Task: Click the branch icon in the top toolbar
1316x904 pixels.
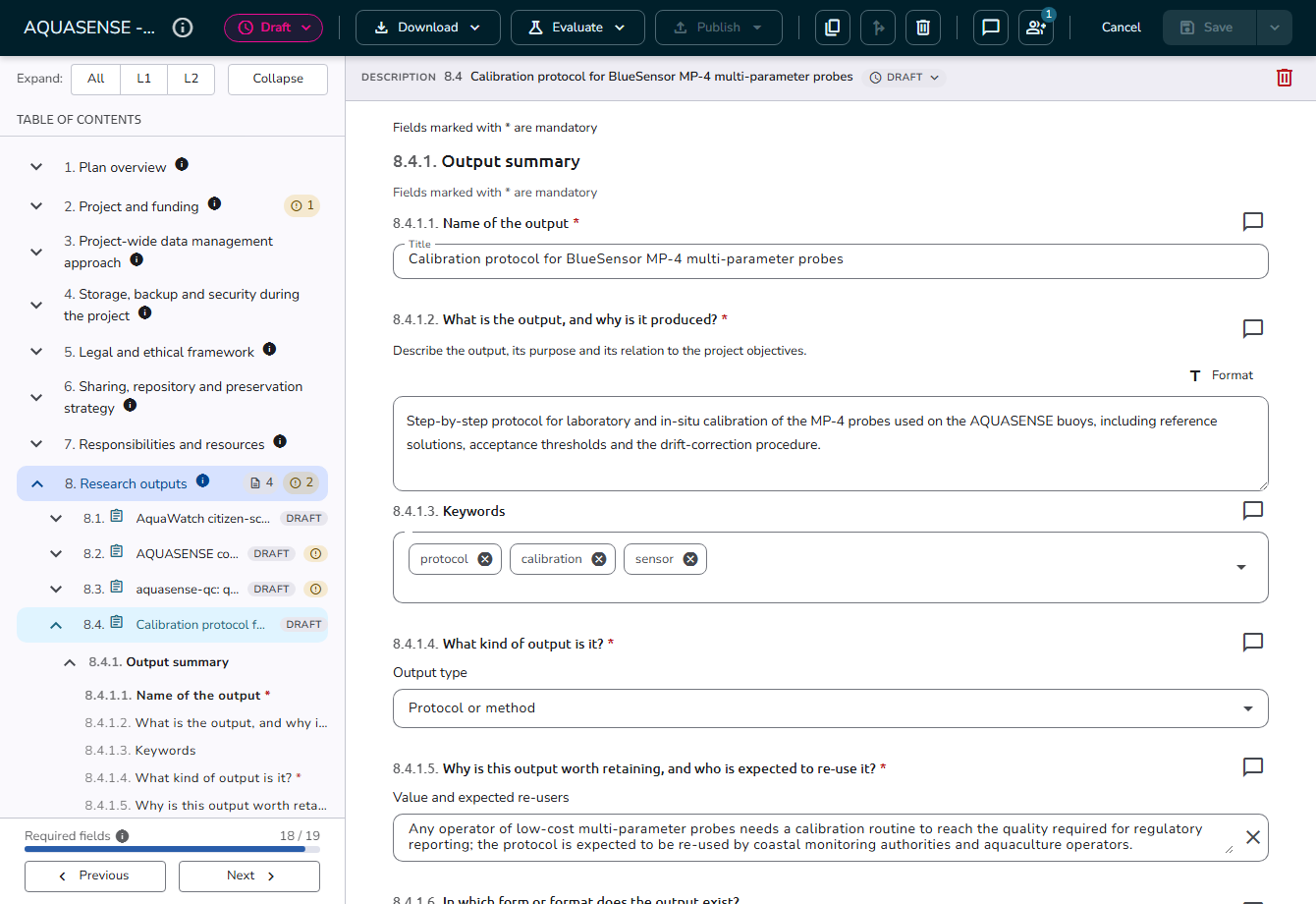Action: (878, 28)
